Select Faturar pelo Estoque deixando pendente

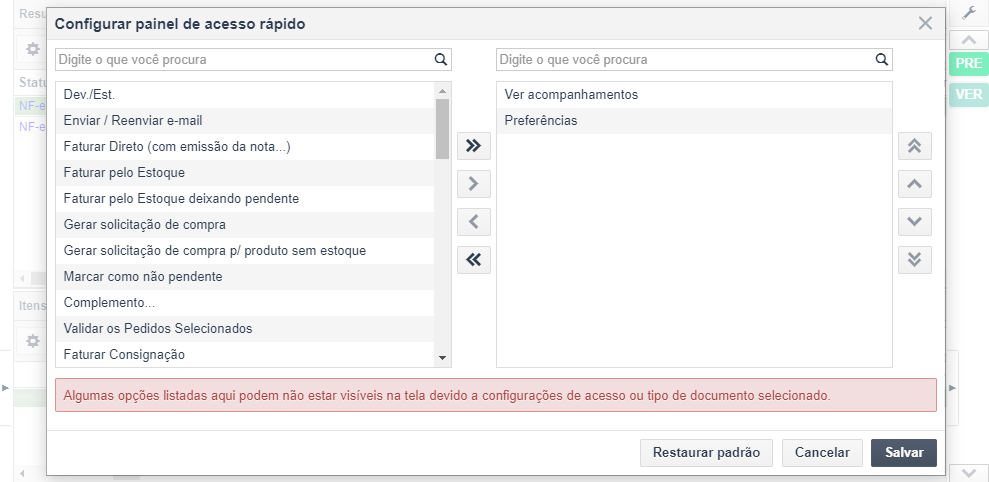pyautogui.click(x=245, y=199)
